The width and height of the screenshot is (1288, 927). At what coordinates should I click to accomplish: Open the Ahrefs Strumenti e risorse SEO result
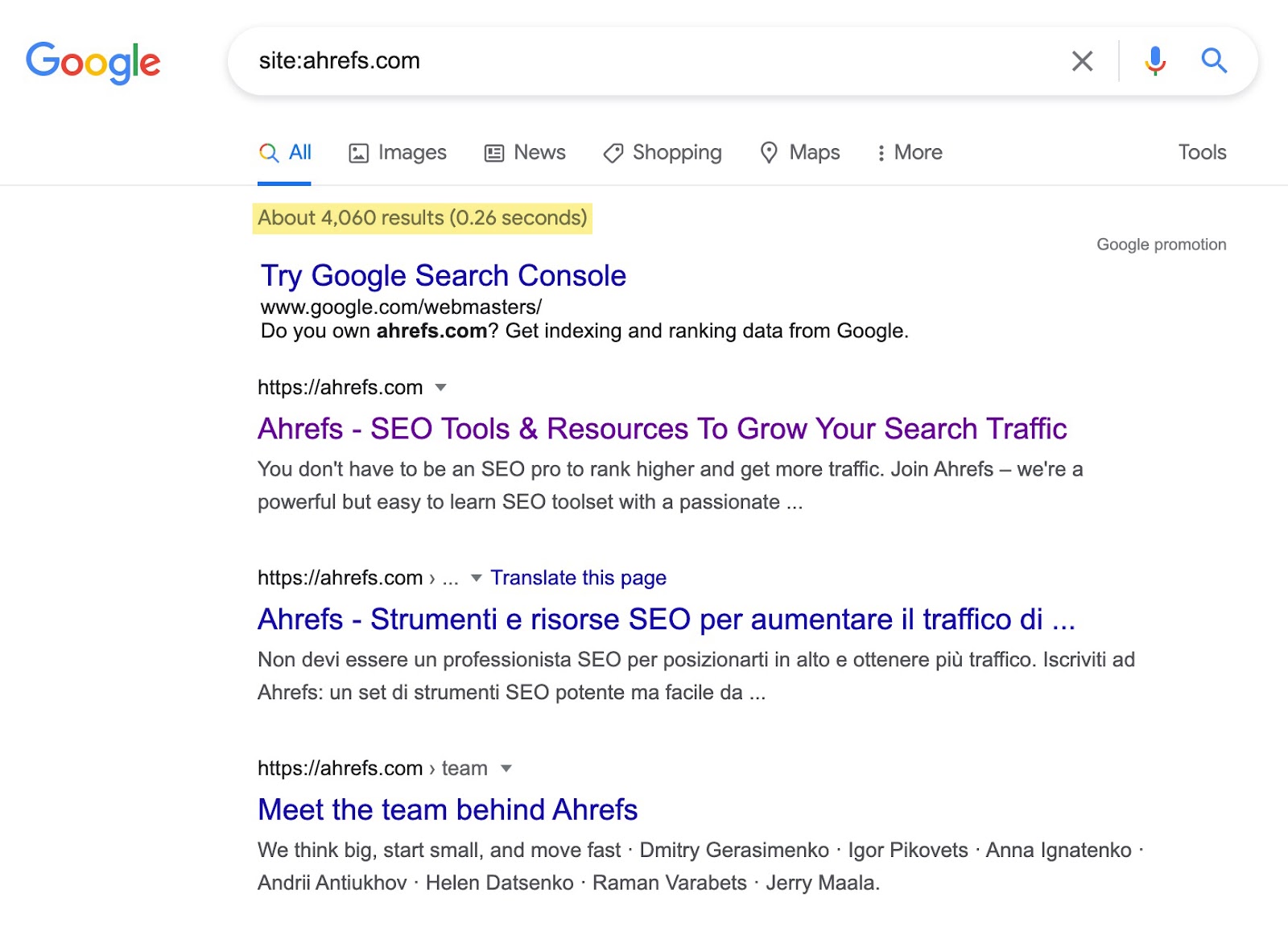coord(666,620)
